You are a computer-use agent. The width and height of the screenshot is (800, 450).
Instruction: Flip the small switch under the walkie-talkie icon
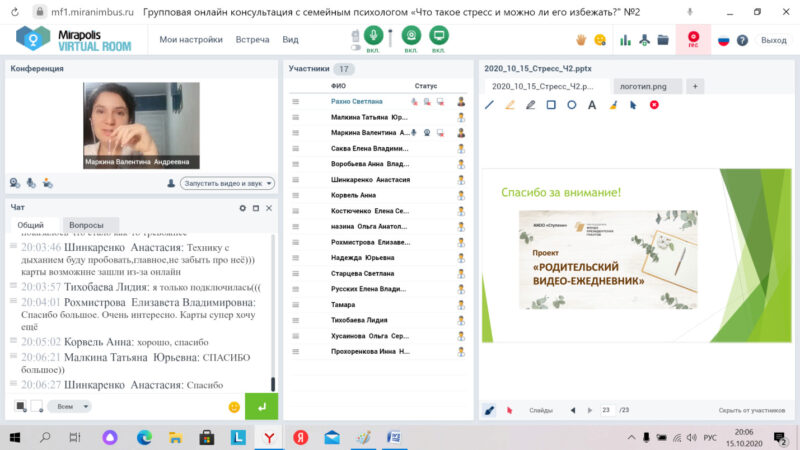[356, 47]
